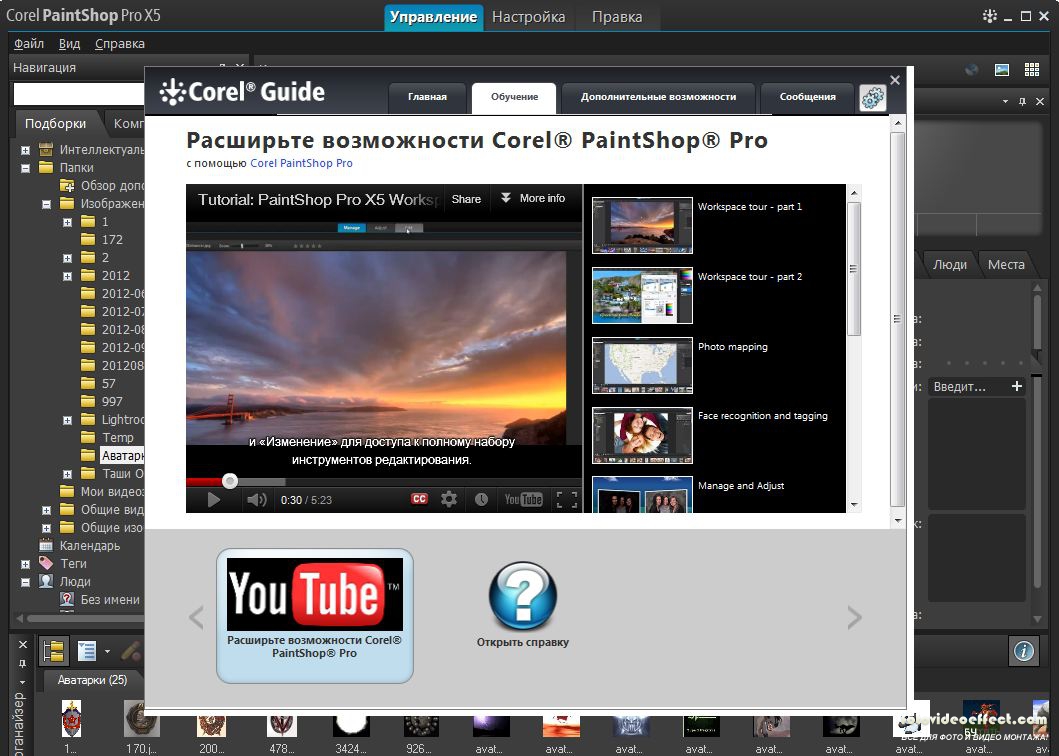Open the Сообщения tab
The image size is (1059, 756).
coord(808,97)
